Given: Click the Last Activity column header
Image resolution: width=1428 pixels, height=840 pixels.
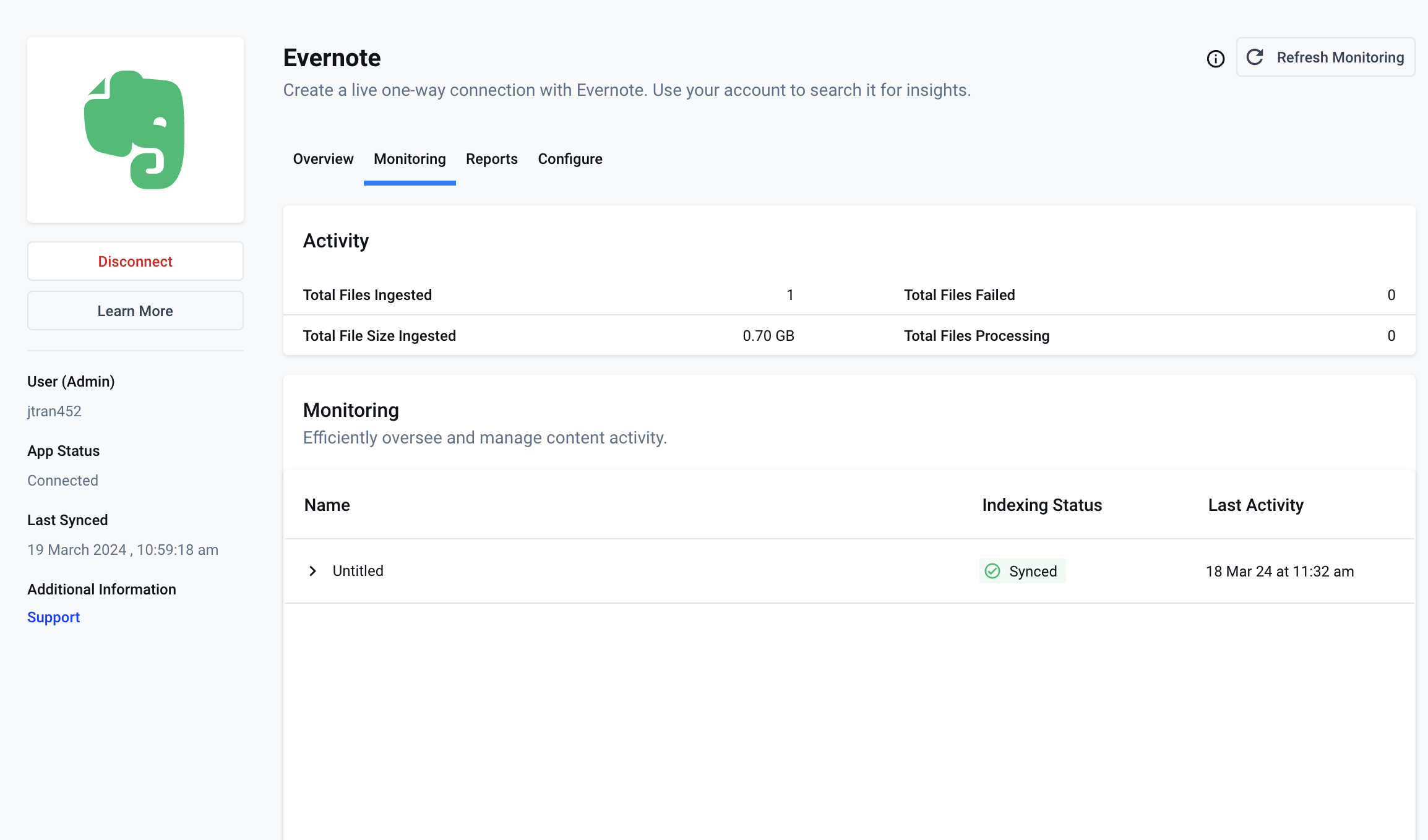Looking at the screenshot, I should [x=1255, y=505].
